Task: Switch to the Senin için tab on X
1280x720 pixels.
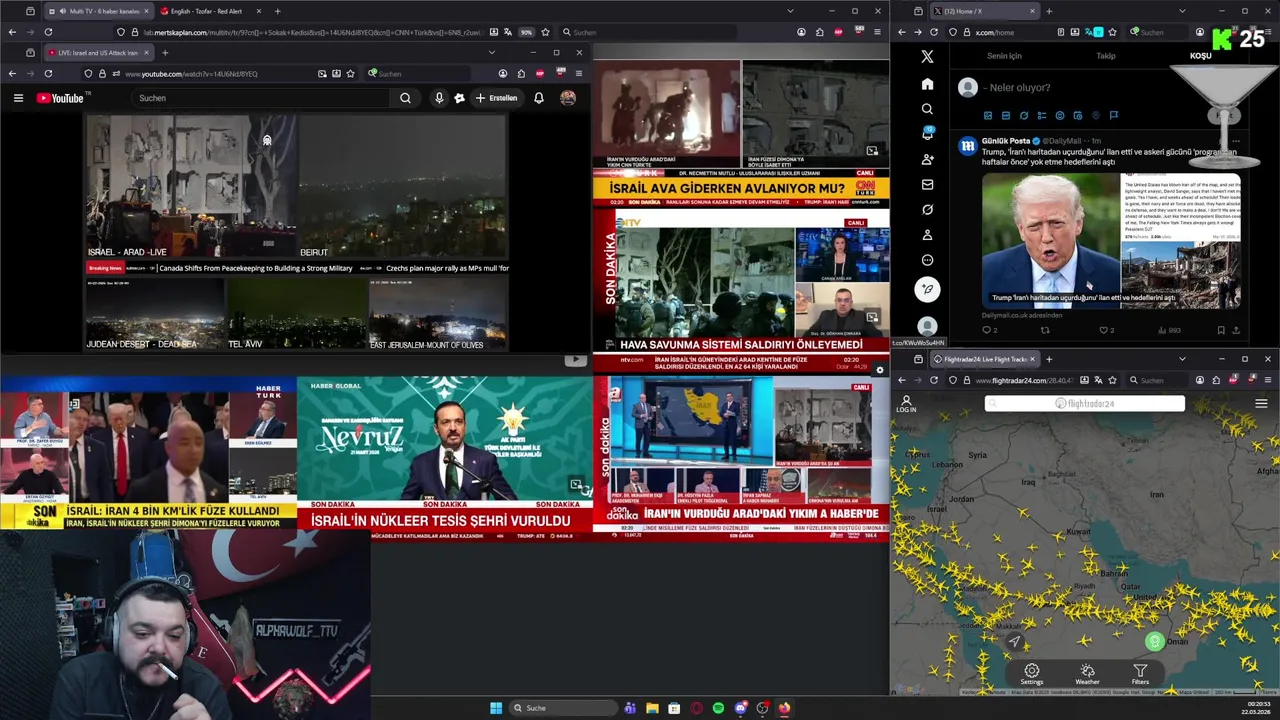Action: 1004,56
